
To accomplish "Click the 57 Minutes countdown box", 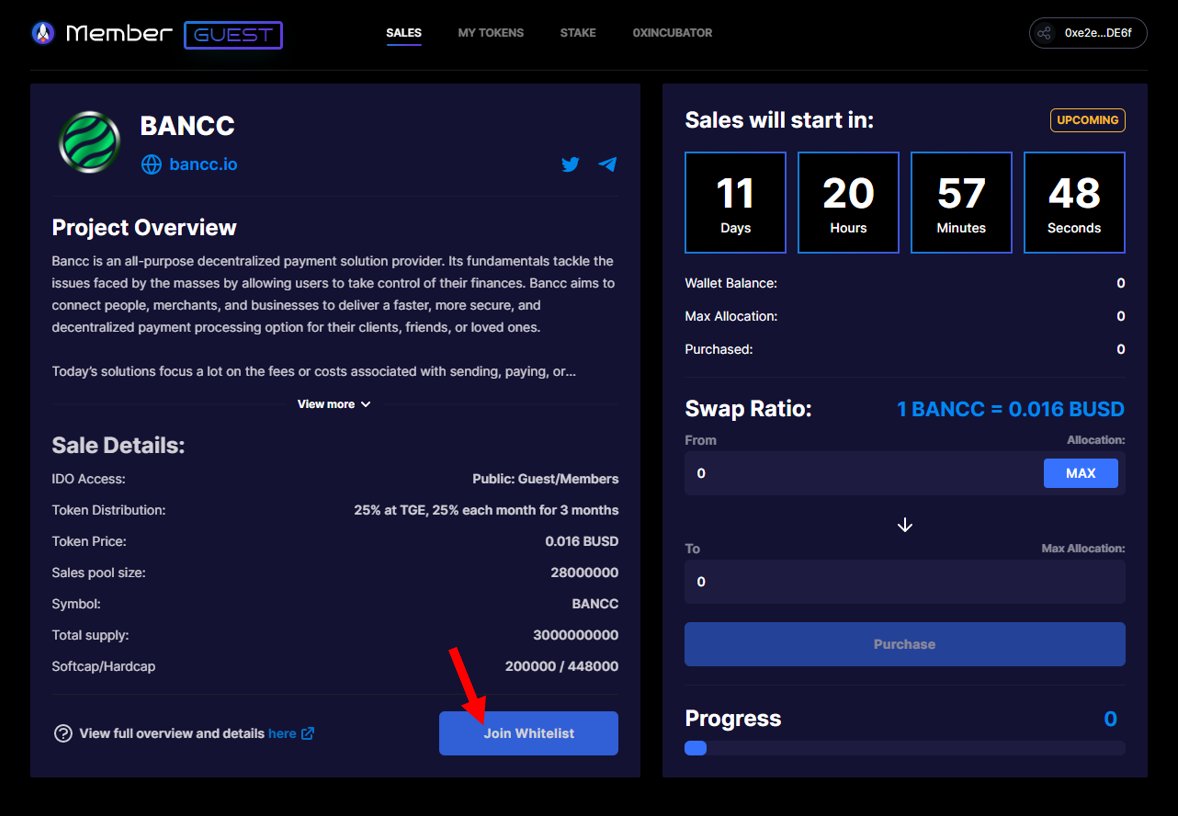I will (x=961, y=203).
